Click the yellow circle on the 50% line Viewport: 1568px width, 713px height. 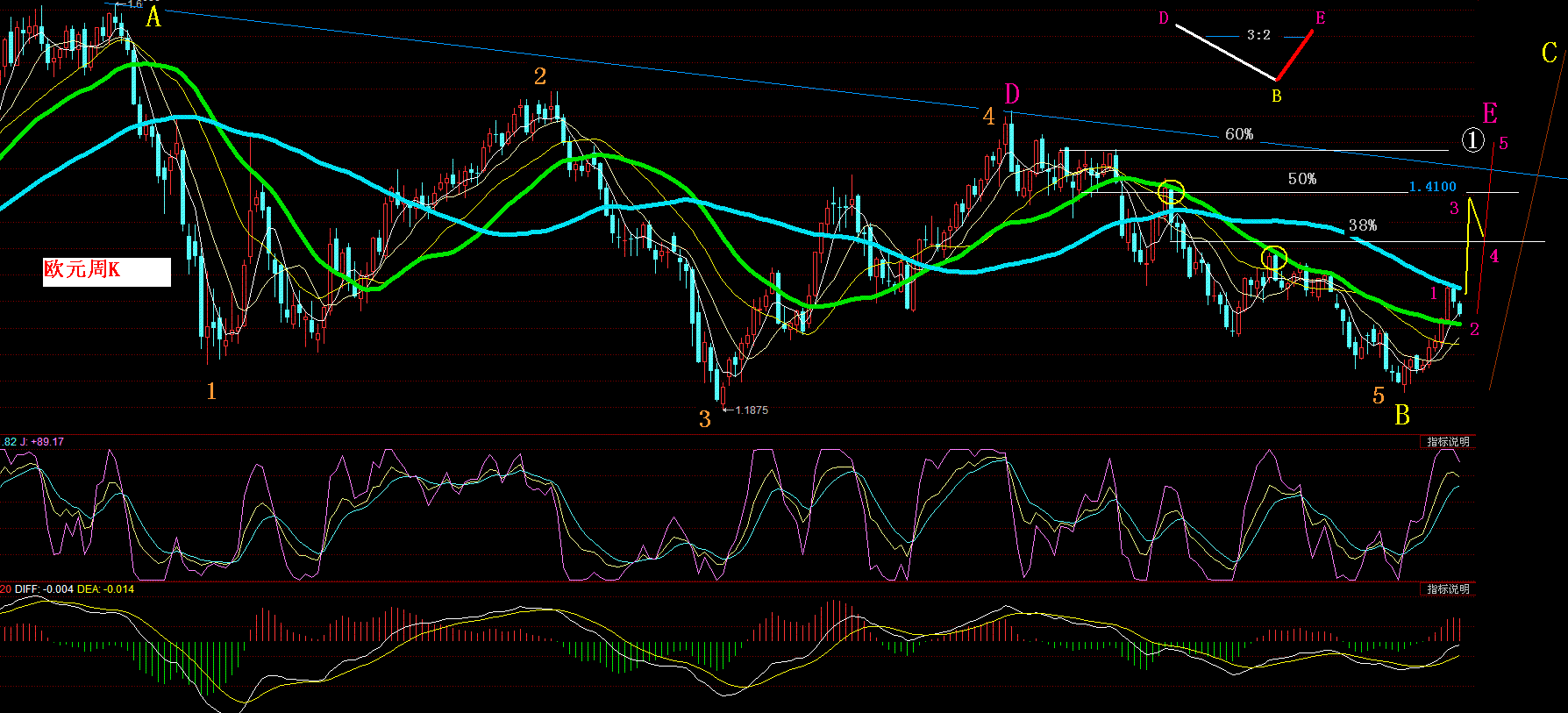coord(1171,192)
